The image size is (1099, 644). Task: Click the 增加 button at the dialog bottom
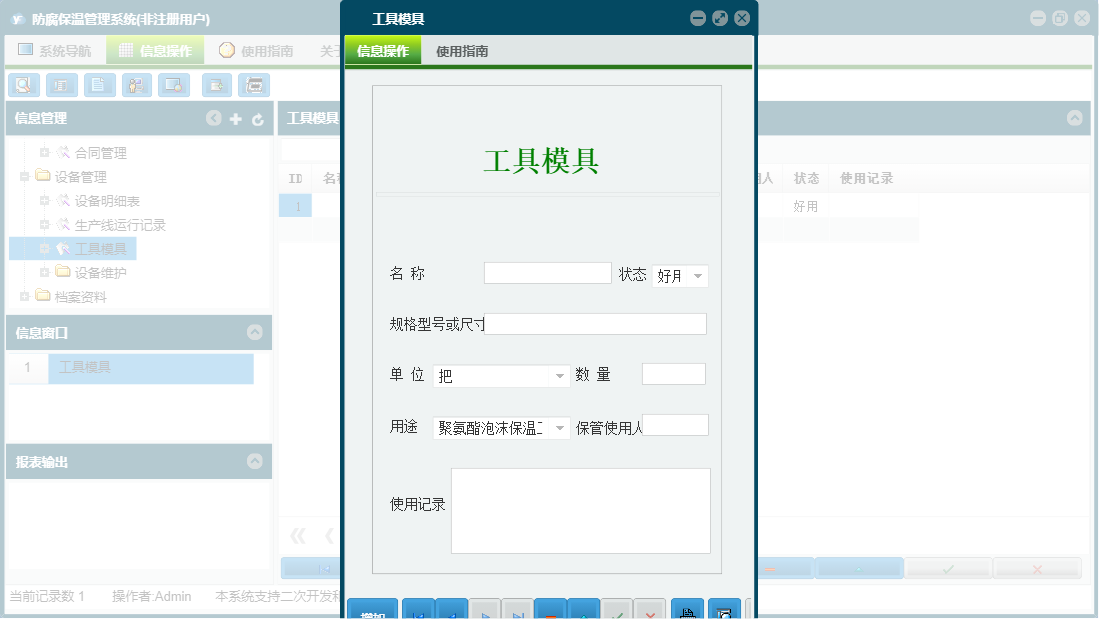tap(371, 612)
